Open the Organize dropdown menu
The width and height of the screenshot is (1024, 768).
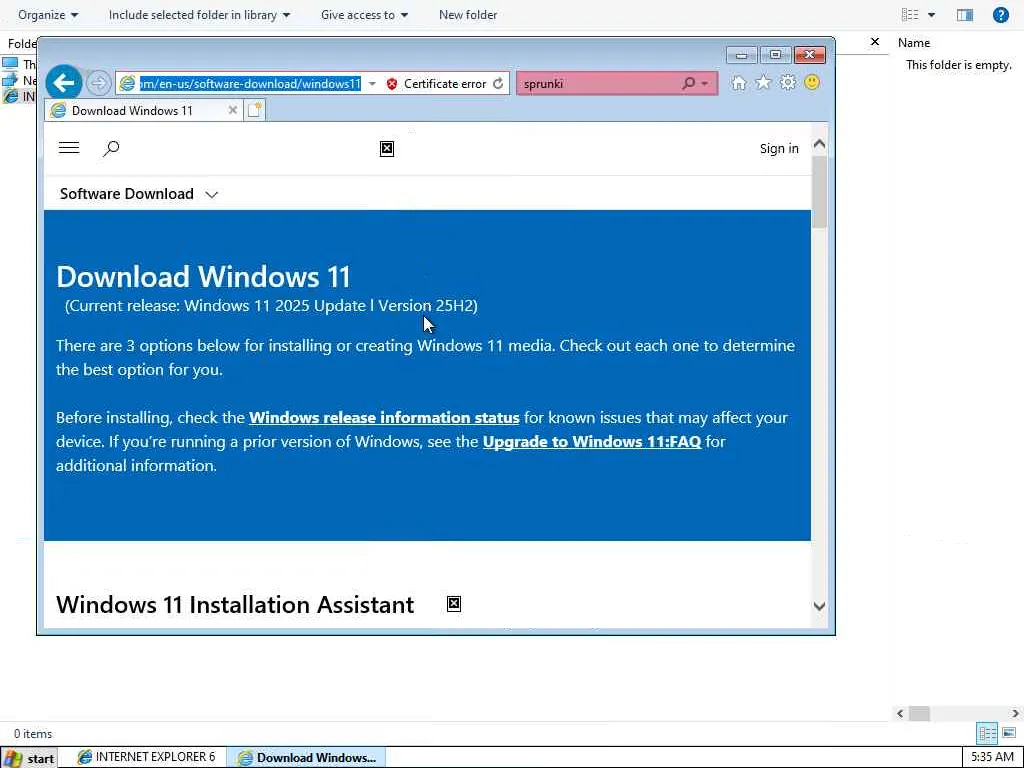[x=48, y=14]
